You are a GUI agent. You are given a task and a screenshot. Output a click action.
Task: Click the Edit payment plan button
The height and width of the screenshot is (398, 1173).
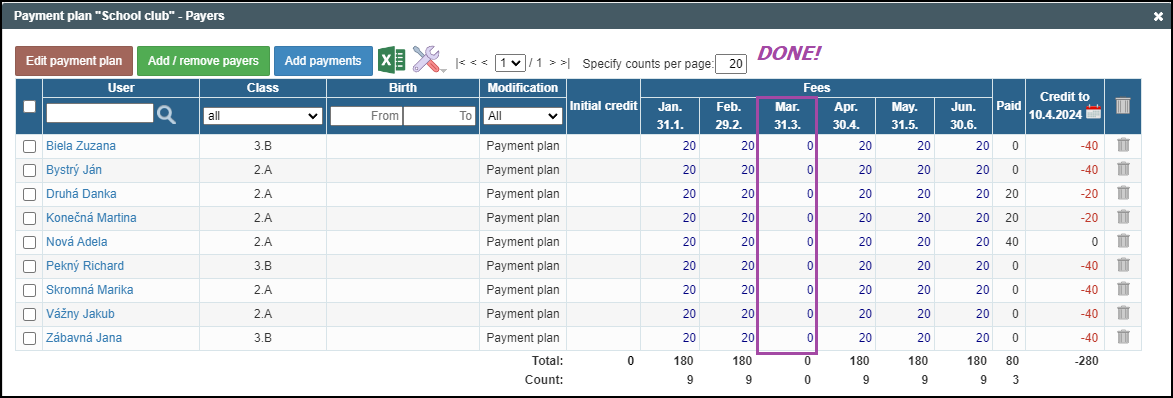(x=74, y=61)
